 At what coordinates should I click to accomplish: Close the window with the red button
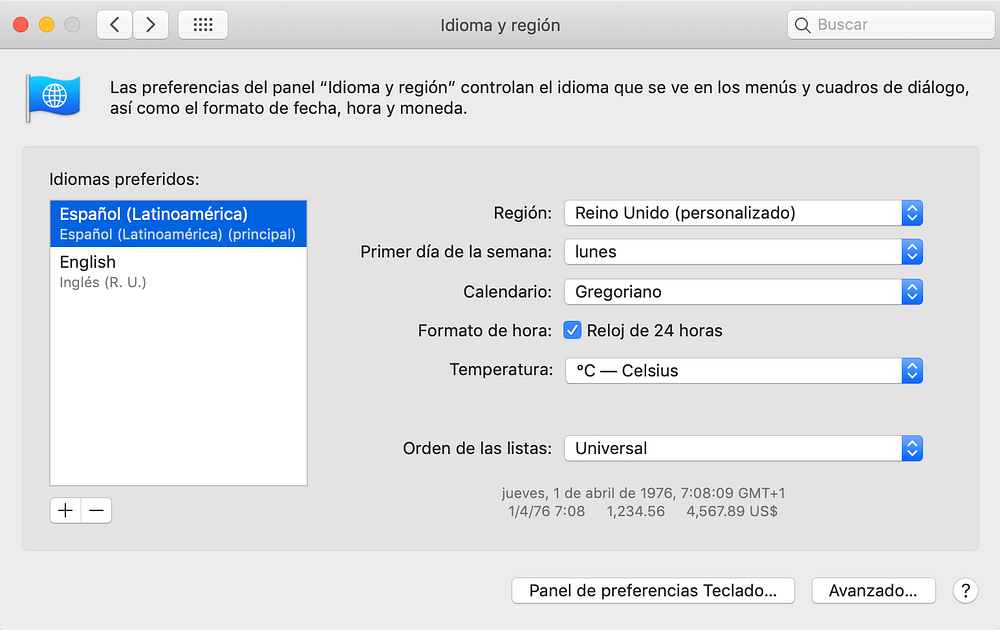20,25
